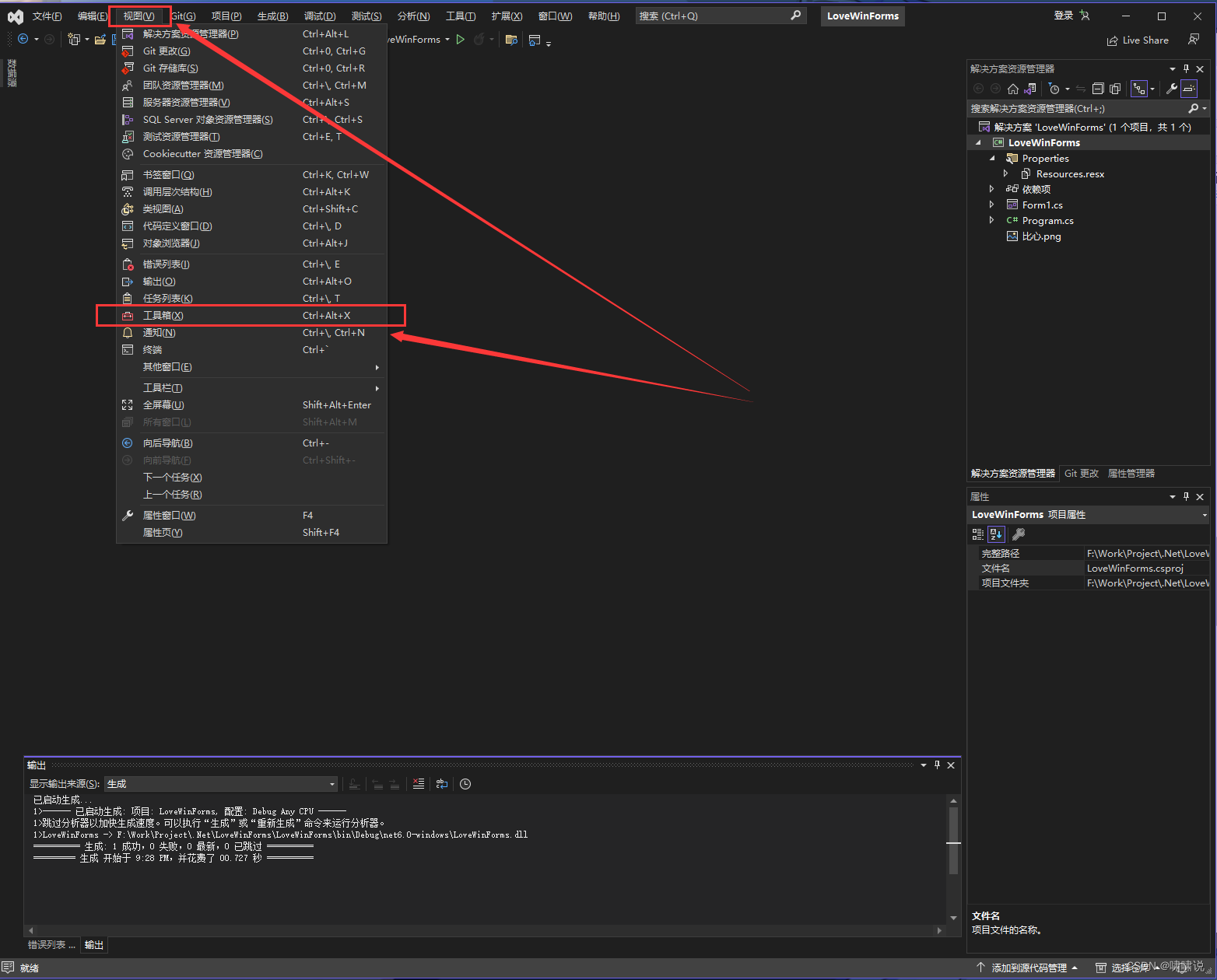Click the Start Debugging green play icon
1217x980 pixels.
(461, 40)
